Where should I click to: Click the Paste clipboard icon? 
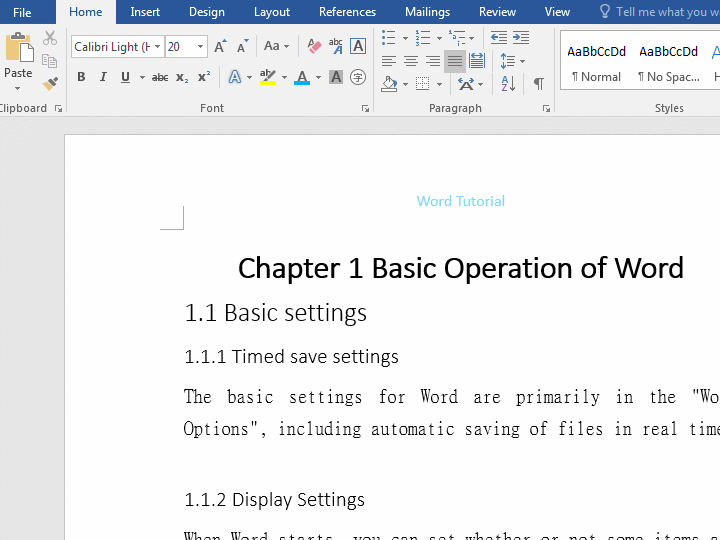18,47
